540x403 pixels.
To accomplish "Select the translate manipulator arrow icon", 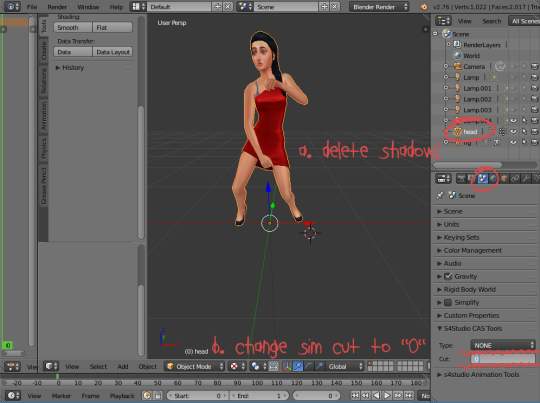I will point(298,366).
